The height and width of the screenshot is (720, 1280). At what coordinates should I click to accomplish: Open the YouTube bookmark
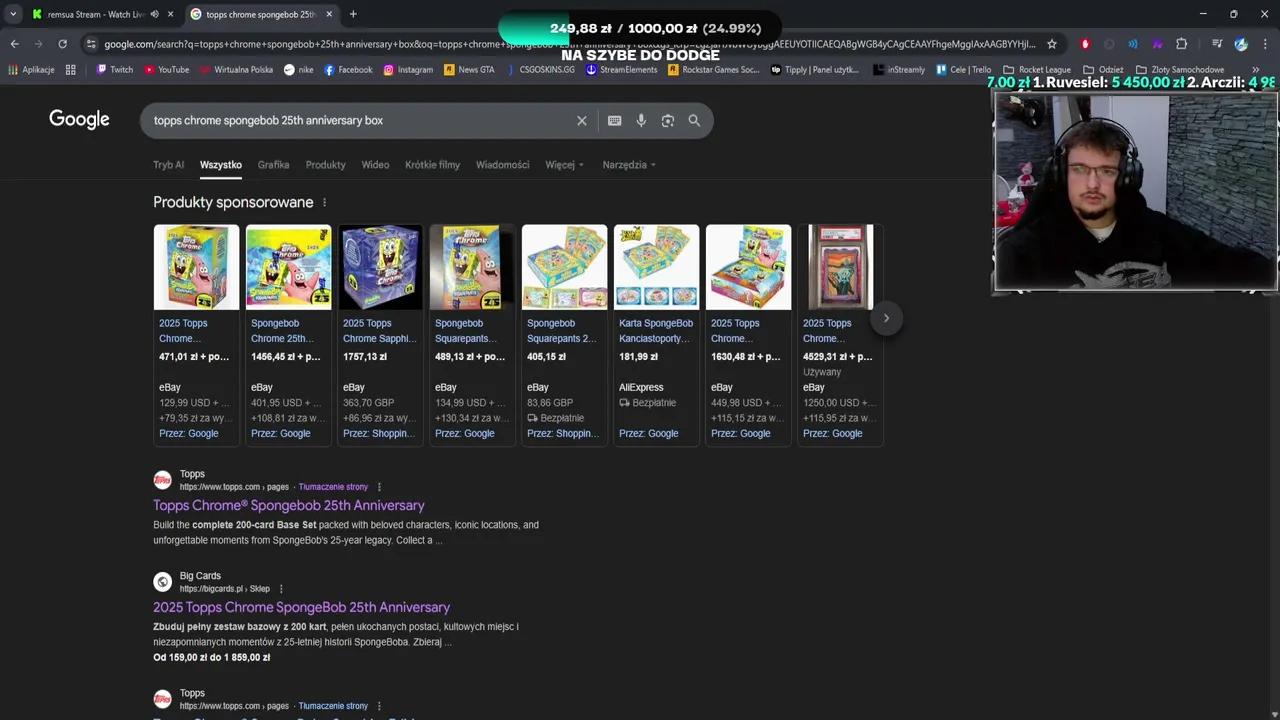point(166,70)
